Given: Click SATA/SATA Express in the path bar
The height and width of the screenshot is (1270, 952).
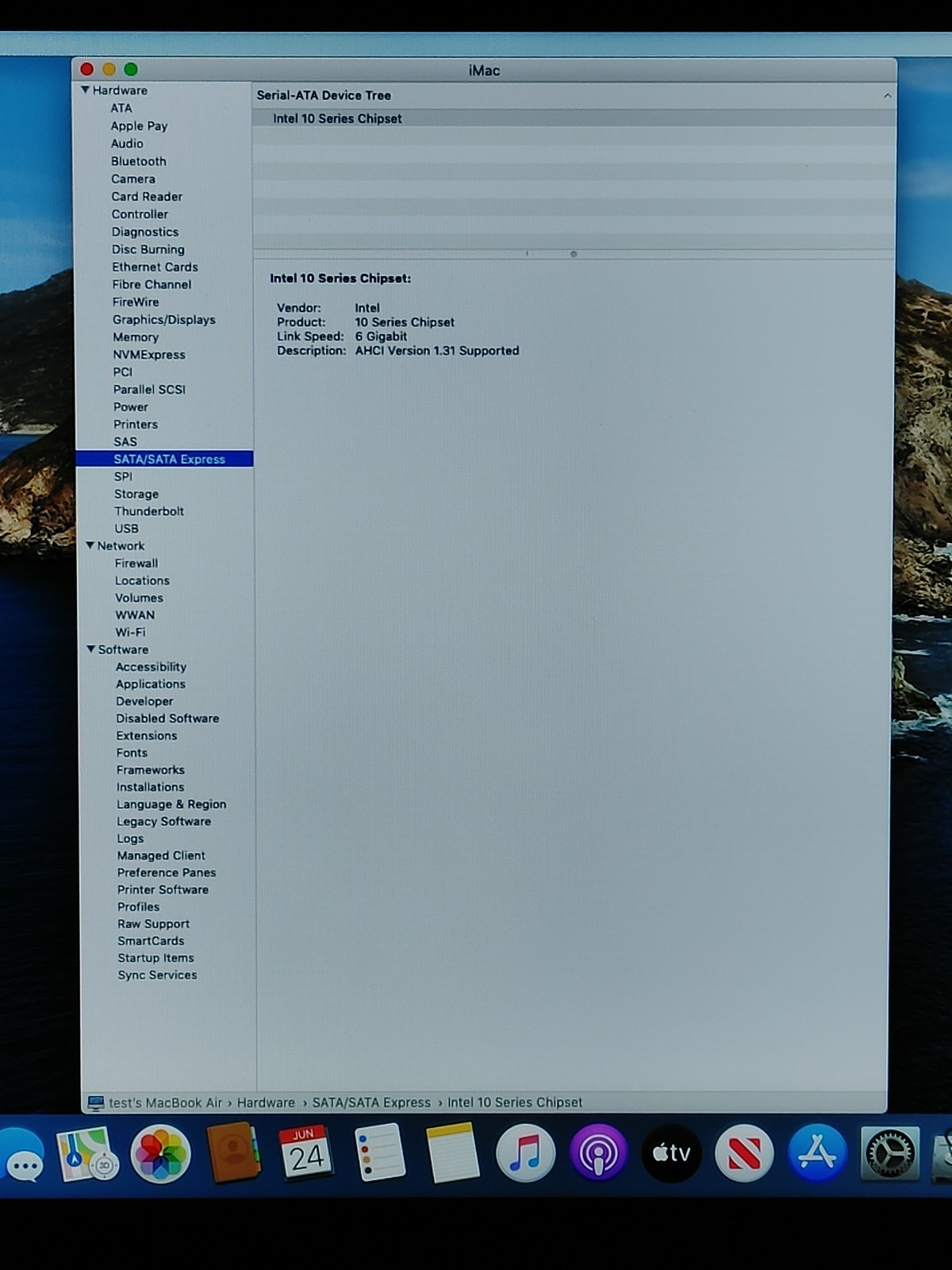Looking at the screenshot, I should [371, 1103].
